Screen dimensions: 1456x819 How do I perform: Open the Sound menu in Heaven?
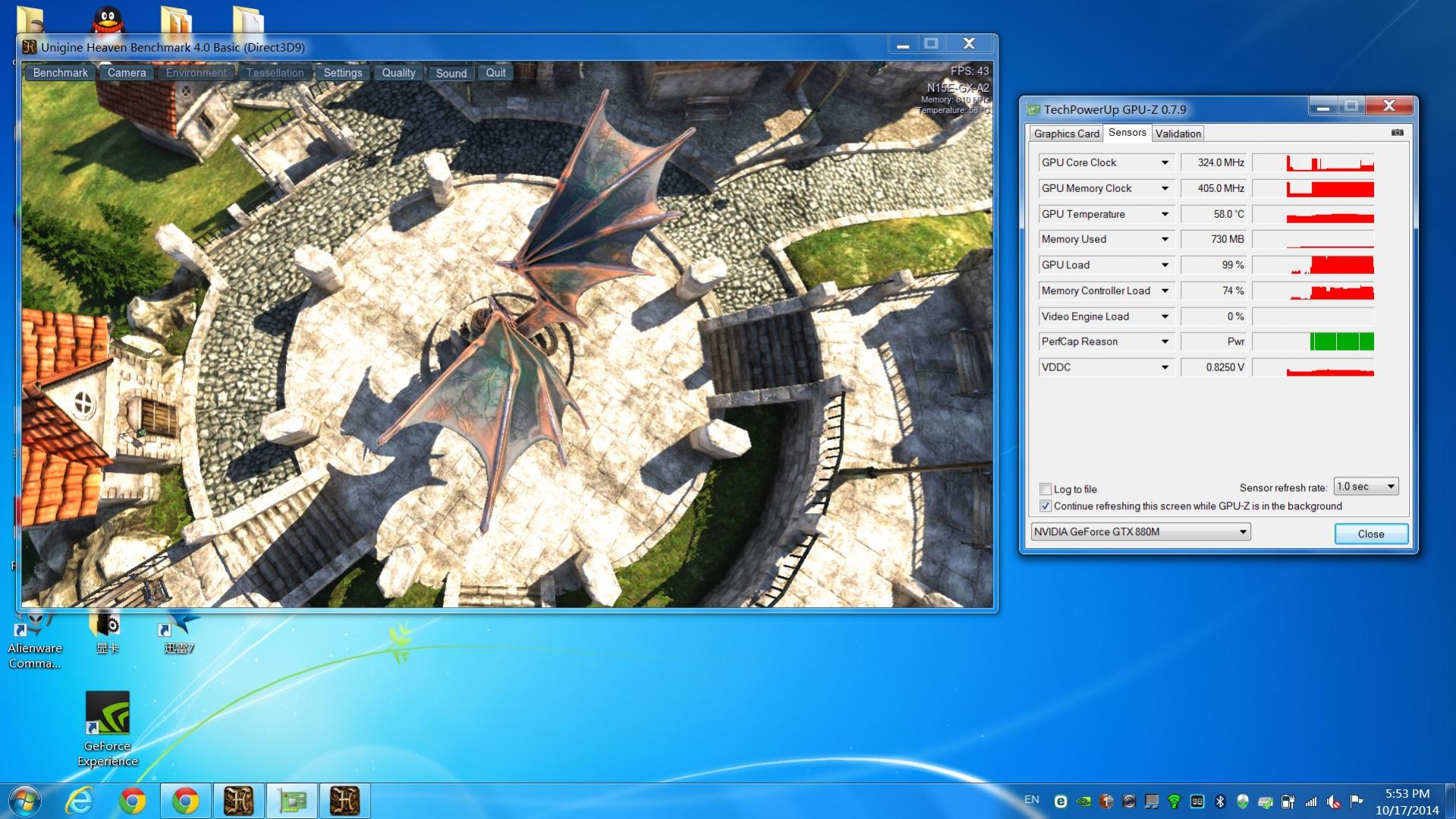tap(451, 73)
